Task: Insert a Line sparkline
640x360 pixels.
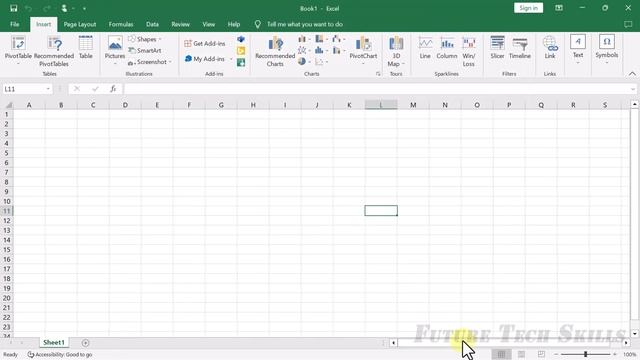Action: tap(425, 48)
